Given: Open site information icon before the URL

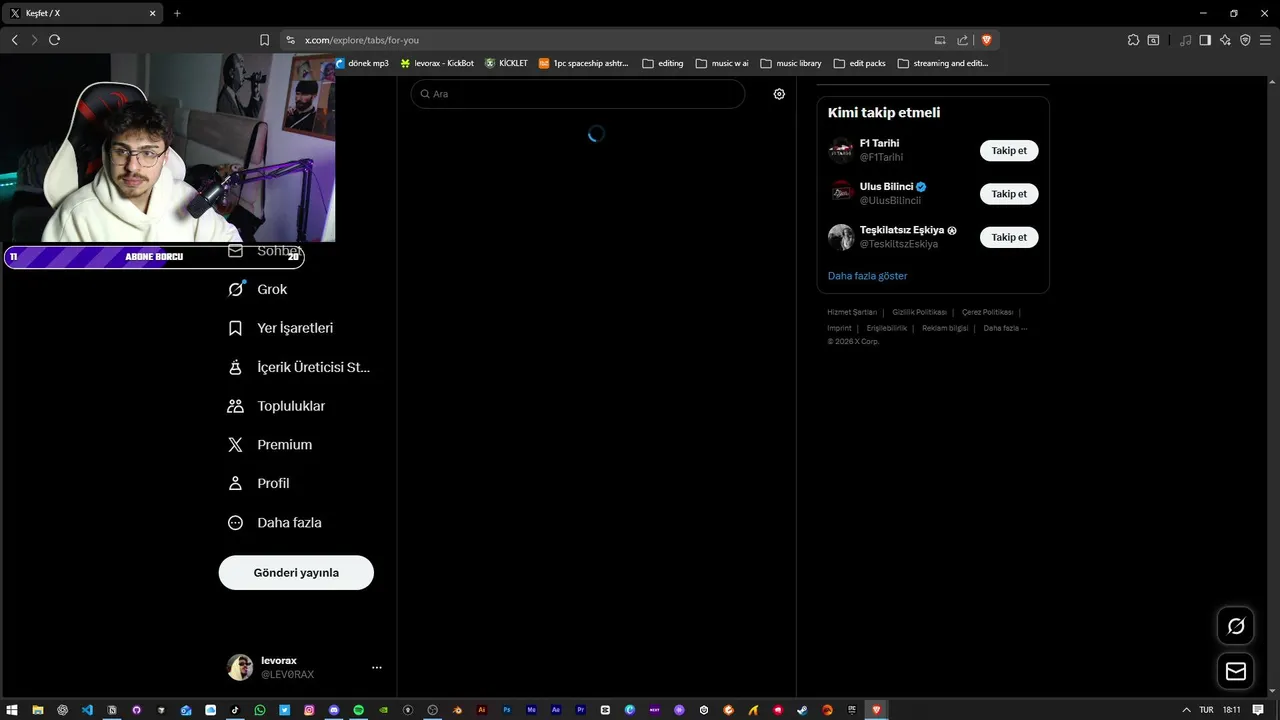Looking at the screenshot, I should (291, 40).
